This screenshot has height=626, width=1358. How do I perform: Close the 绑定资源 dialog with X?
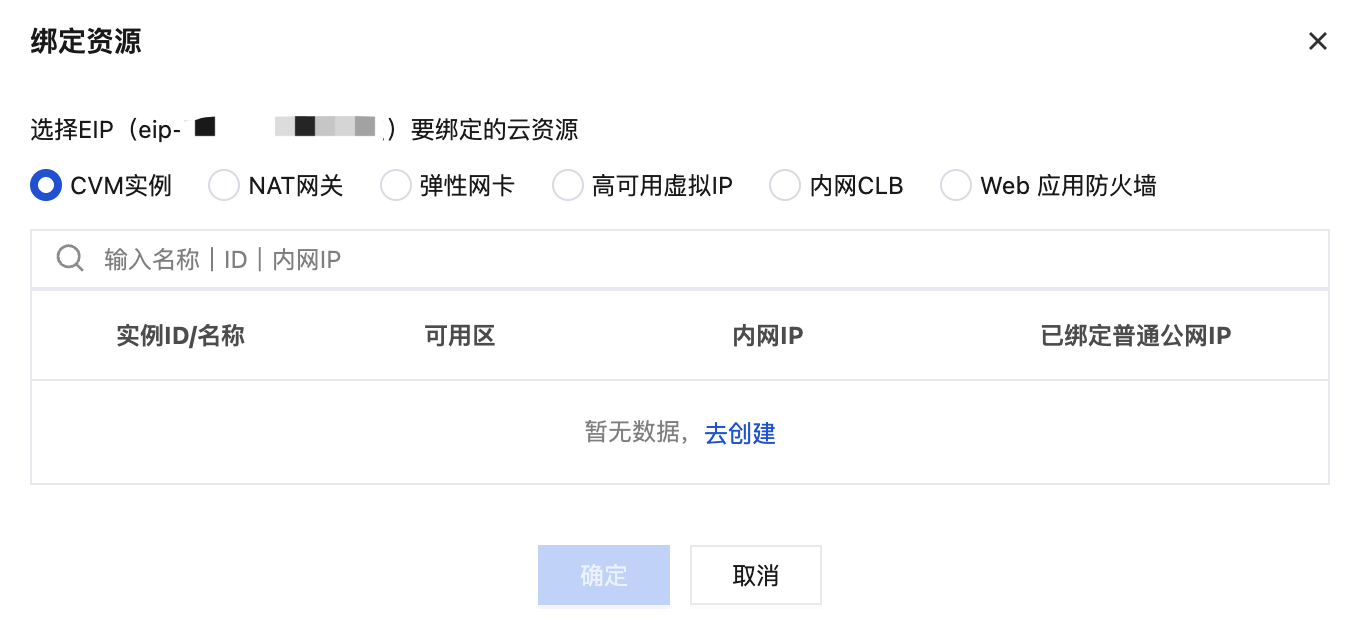1317,41
